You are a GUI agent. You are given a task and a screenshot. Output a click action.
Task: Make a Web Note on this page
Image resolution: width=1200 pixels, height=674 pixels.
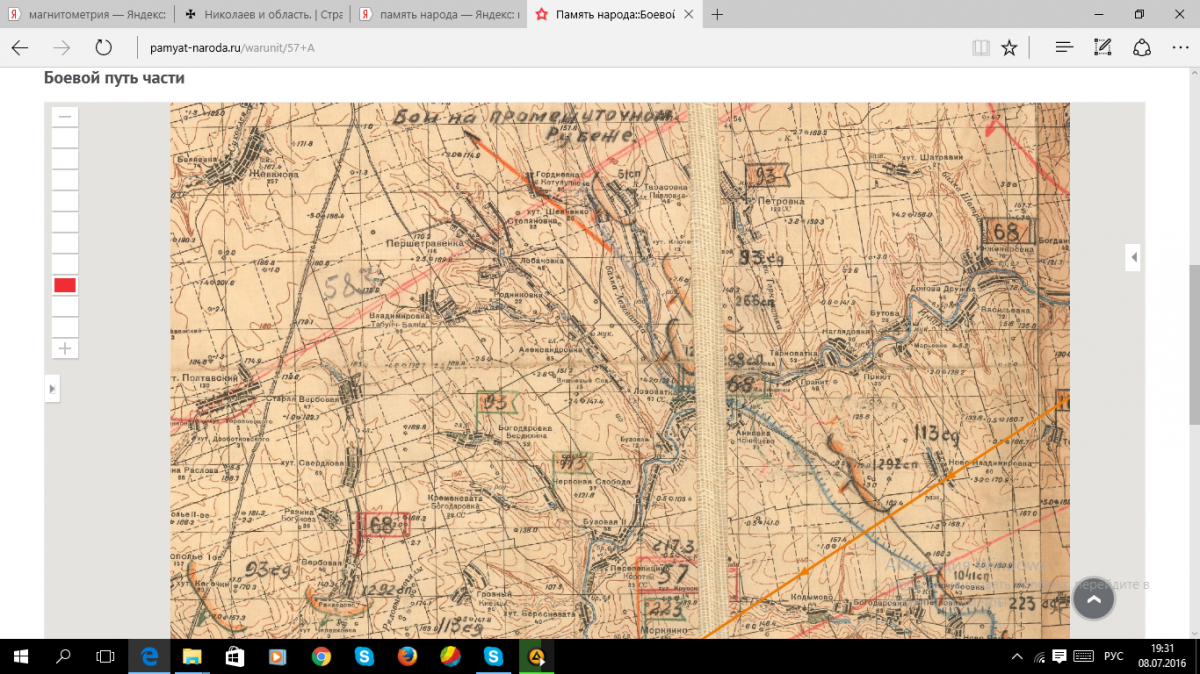coord(1103,47)
